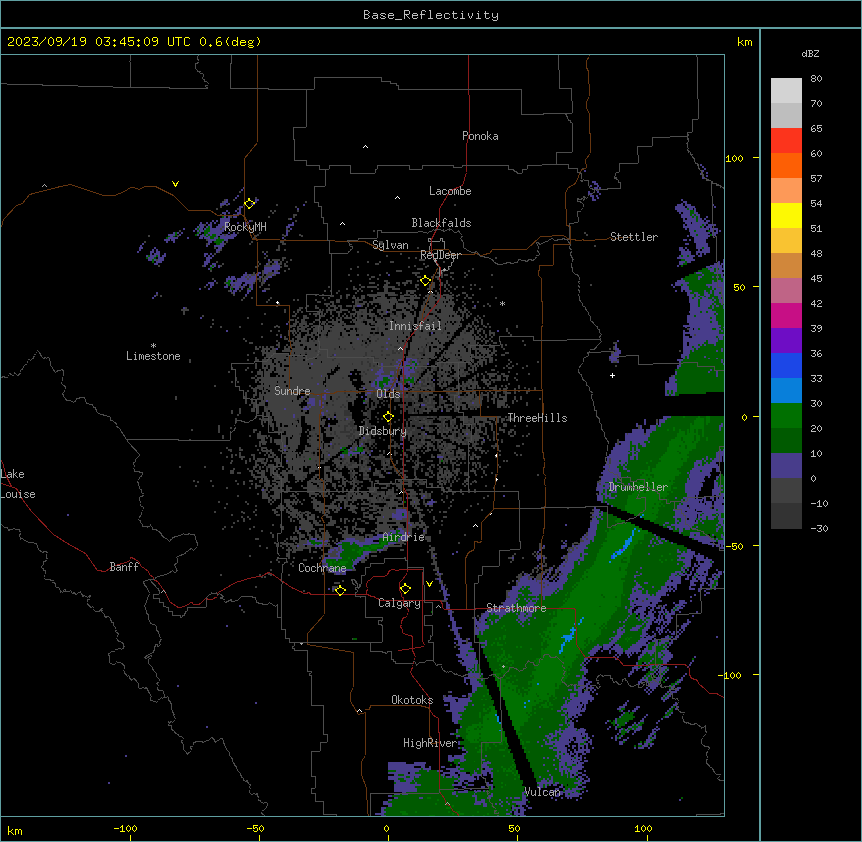Click the yellow V marker east of Calgary

tap(429, 584)
